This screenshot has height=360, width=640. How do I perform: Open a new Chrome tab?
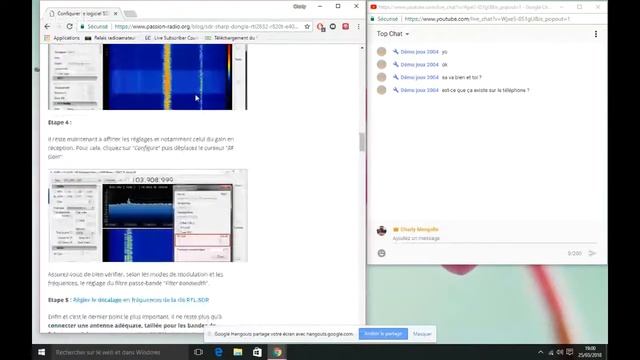pos(130,14)
